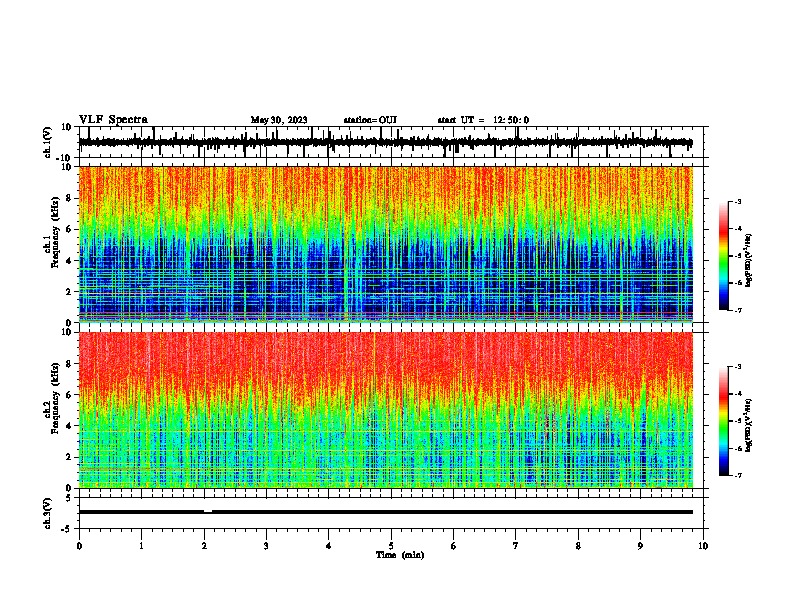Screen dimensions: 792x612
Task: Click the "Time (min)" axis label
Action: [x=400, y=555]
